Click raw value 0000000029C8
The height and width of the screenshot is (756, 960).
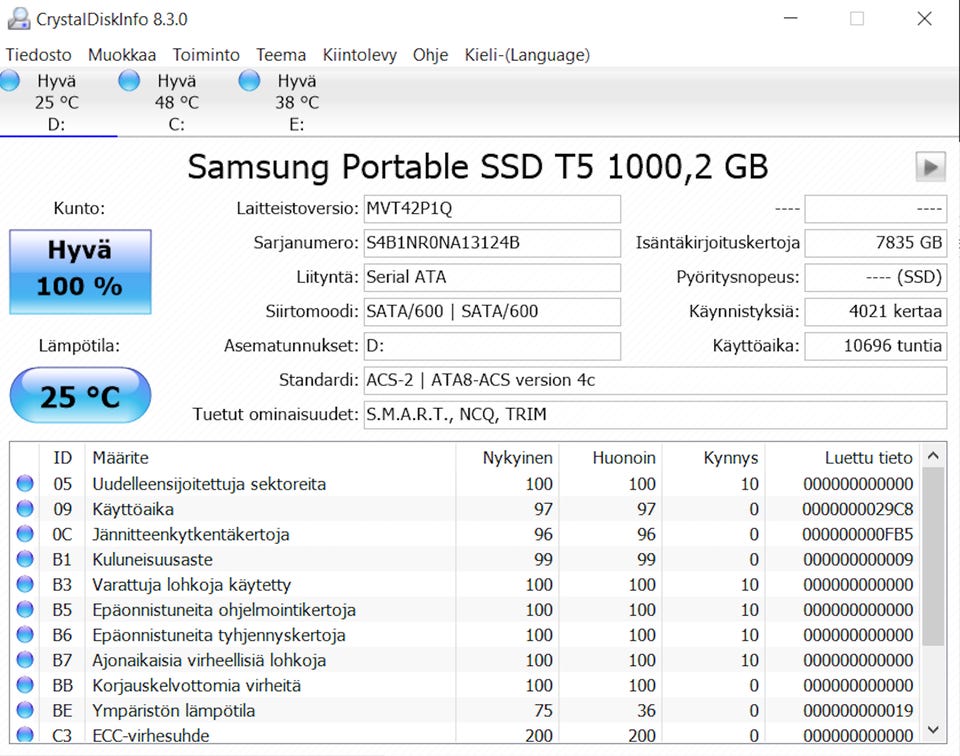(x=857, y=509)
